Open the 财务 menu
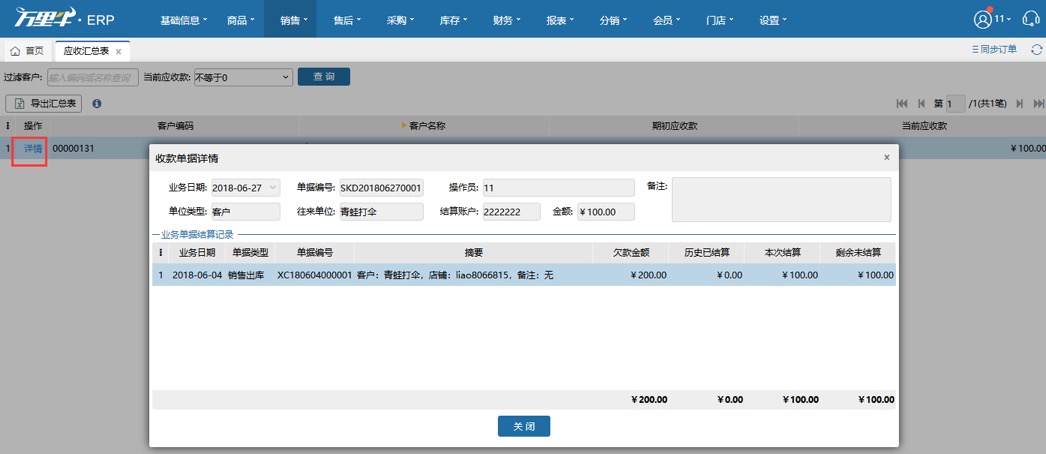 (x=506, y=20)
